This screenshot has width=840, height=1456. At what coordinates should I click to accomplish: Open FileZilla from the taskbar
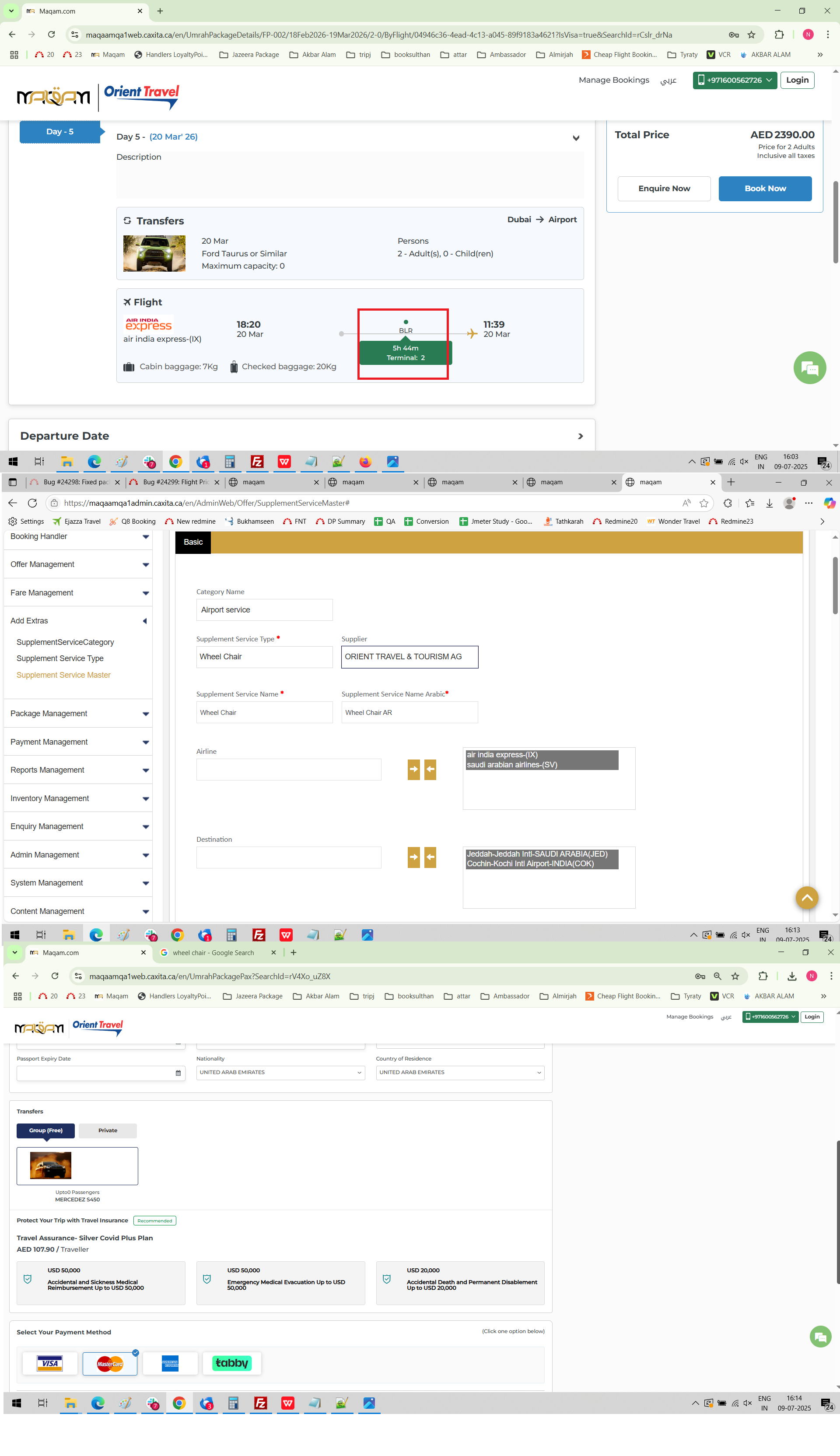[x=257, y=462]
